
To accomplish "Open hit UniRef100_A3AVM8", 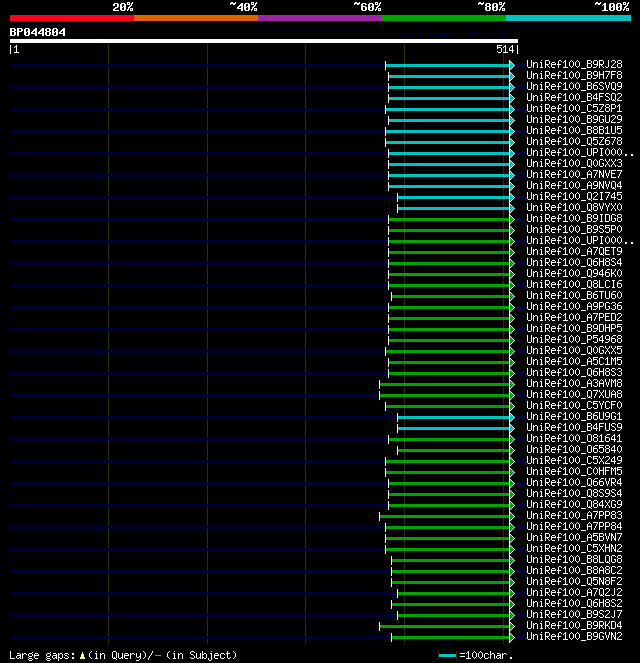I will [574, 383].
